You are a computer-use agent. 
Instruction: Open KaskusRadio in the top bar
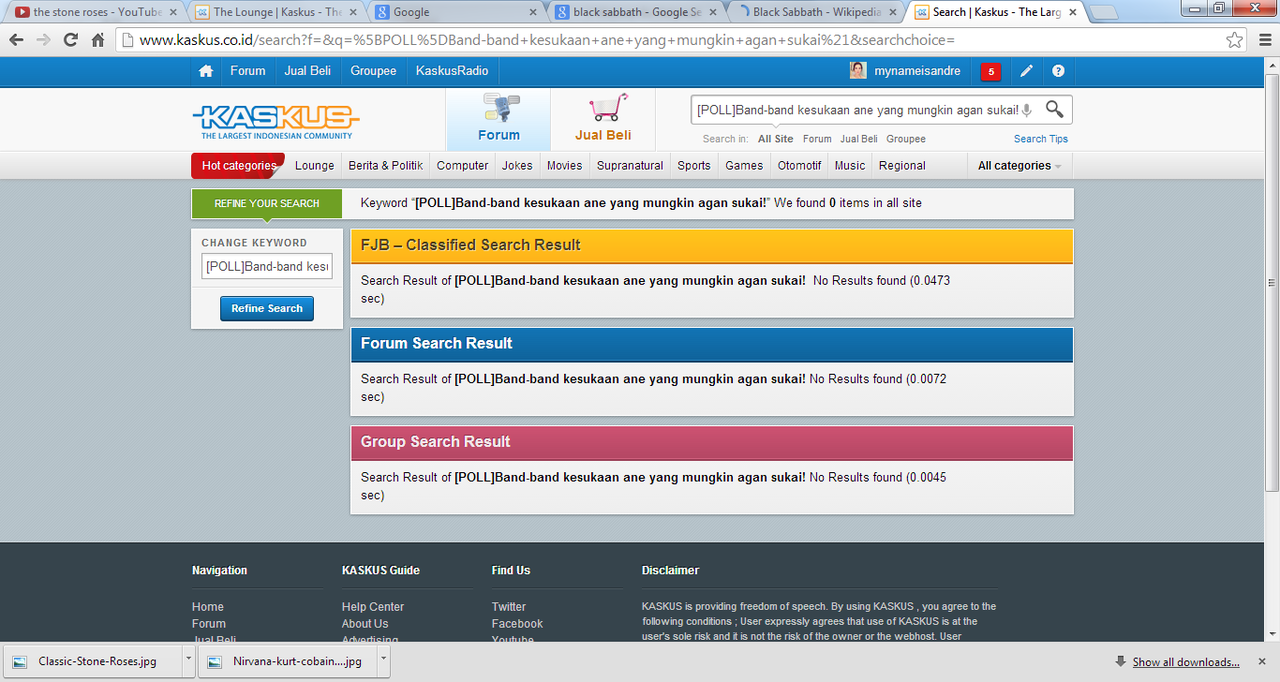[452, 71]
